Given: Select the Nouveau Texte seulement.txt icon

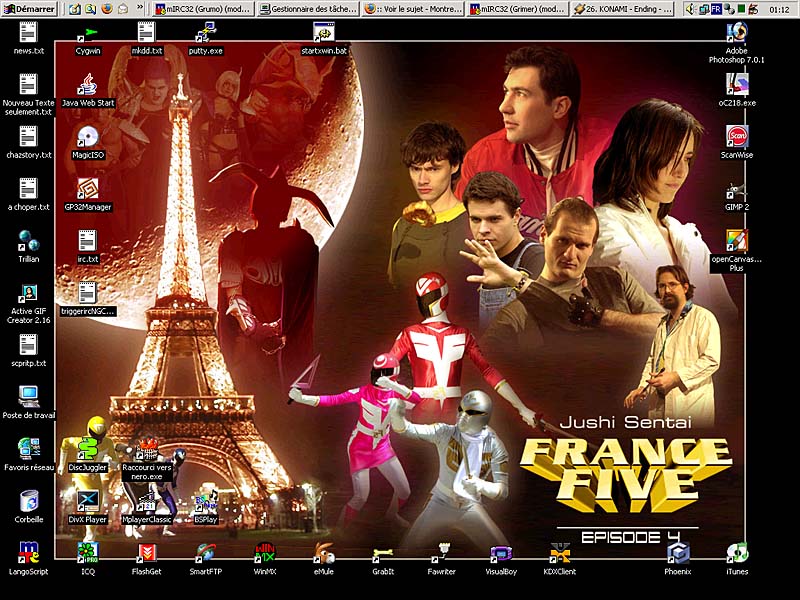Looking at the screenshot, I should tap(29, 95).
